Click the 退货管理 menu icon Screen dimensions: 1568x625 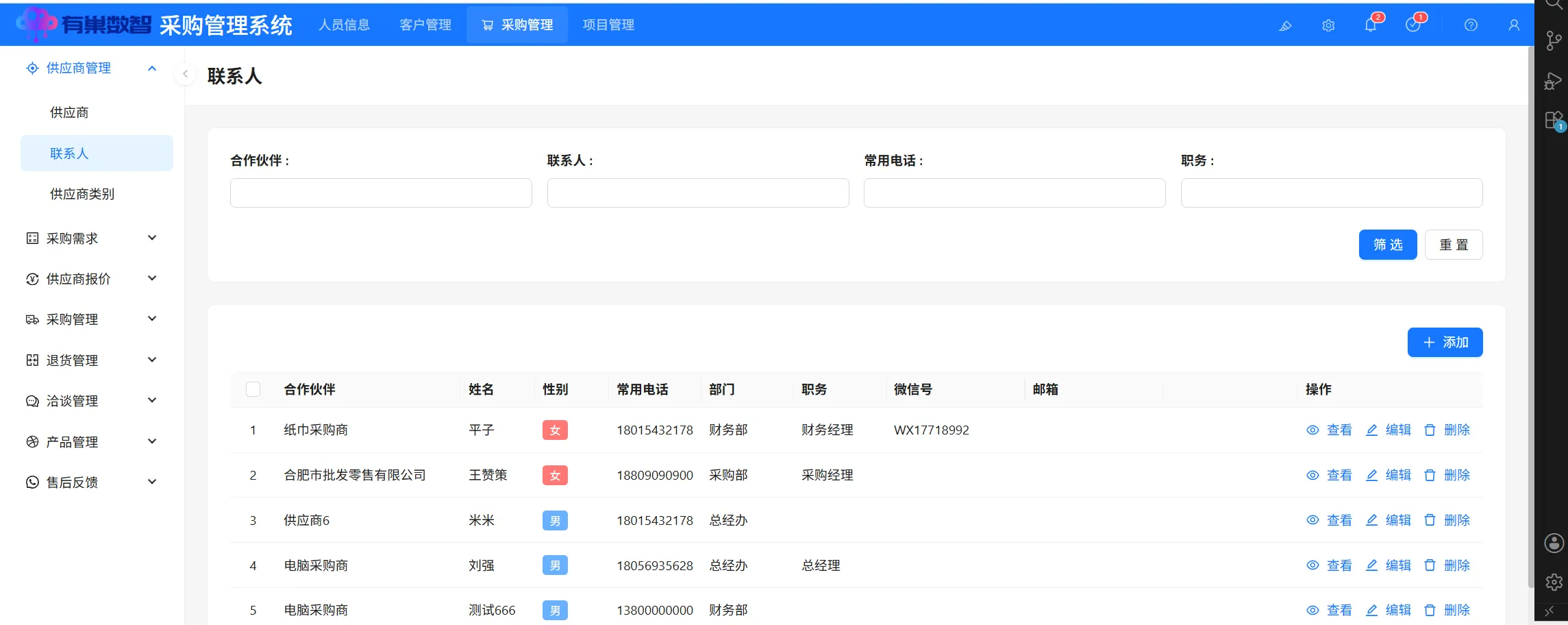(x=32, y=360)
